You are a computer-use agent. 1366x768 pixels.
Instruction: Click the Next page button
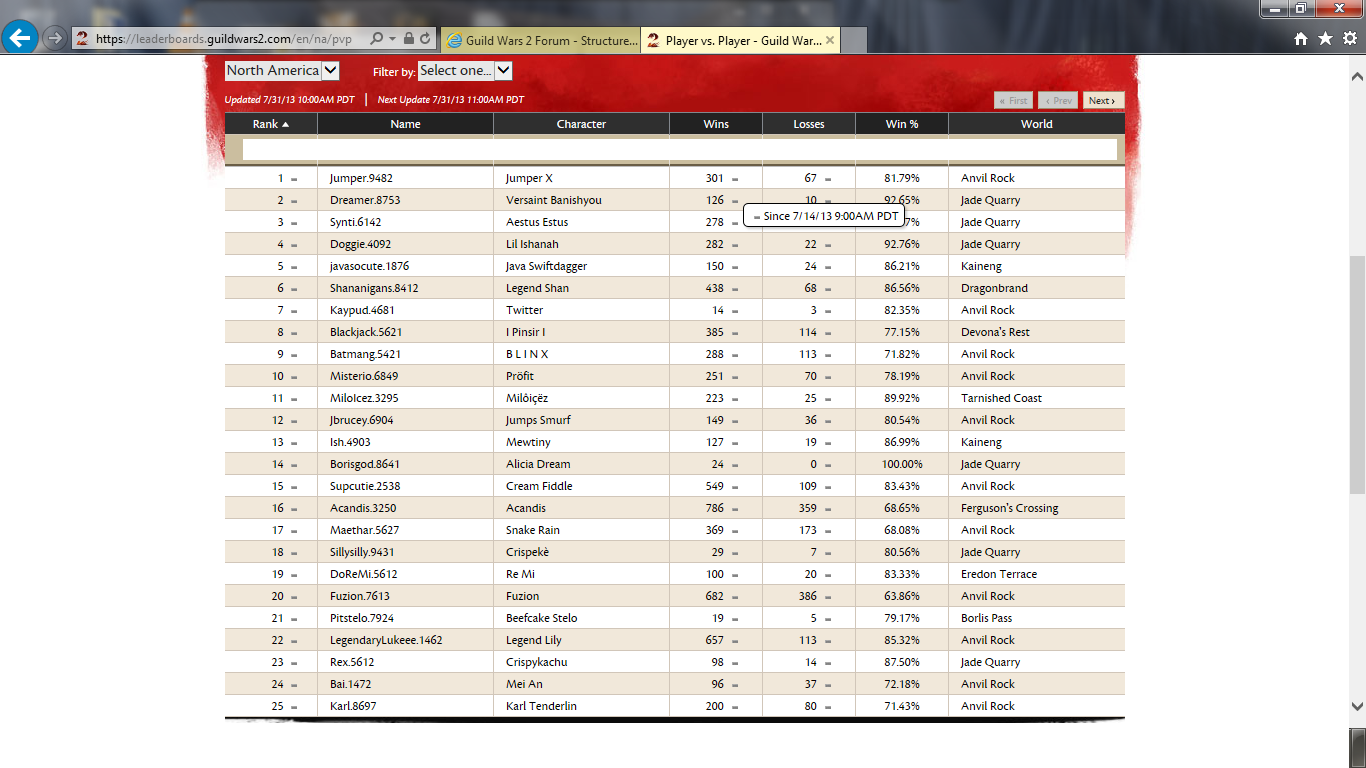point(1103,100)
